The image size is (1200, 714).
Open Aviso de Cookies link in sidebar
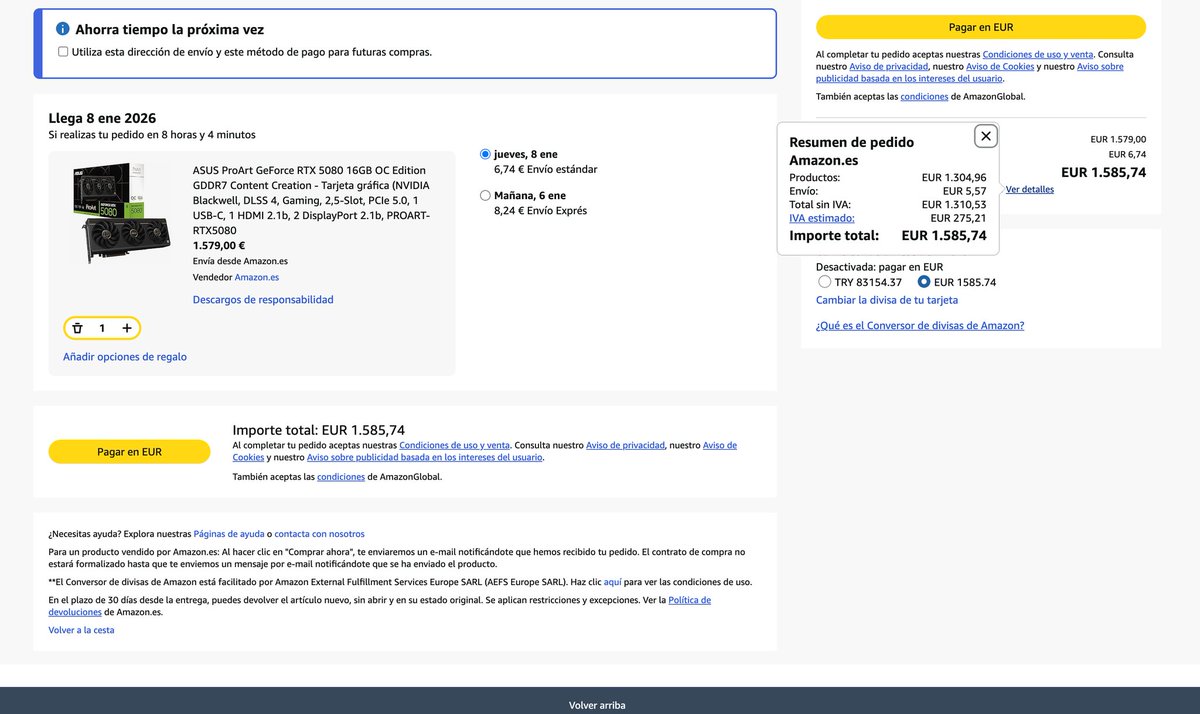pos(1000,67)
